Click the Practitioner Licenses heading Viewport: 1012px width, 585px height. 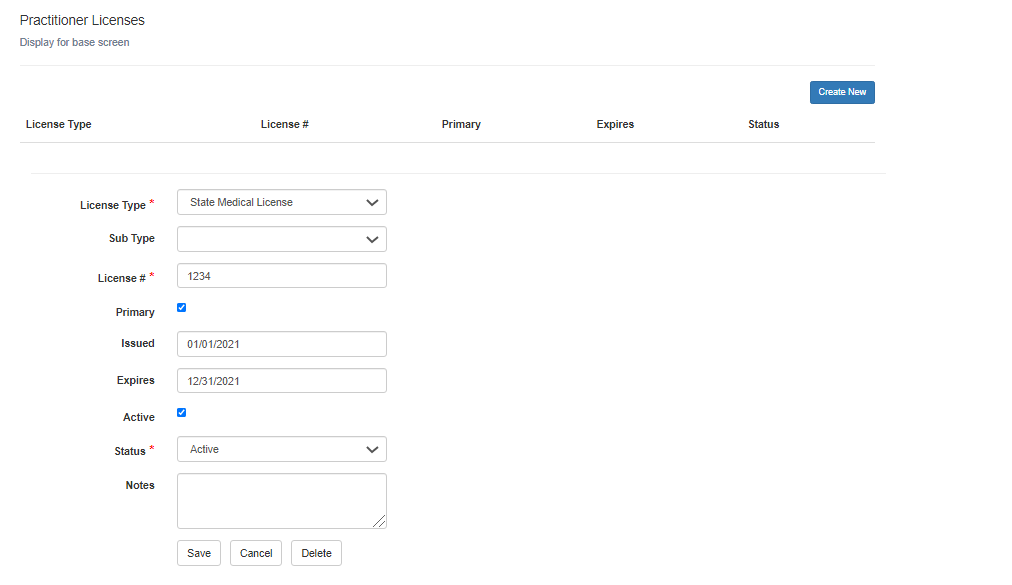[82, 20]
